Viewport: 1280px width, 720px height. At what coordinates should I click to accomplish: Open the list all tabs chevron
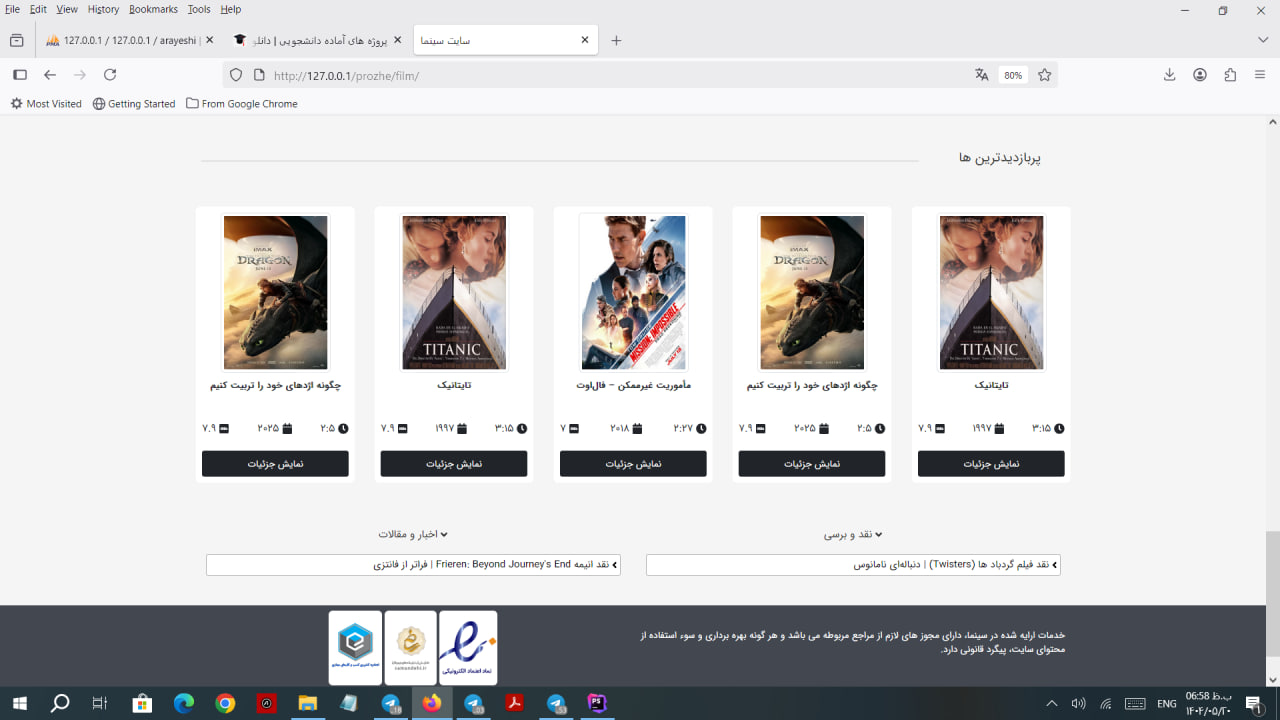1263,40
